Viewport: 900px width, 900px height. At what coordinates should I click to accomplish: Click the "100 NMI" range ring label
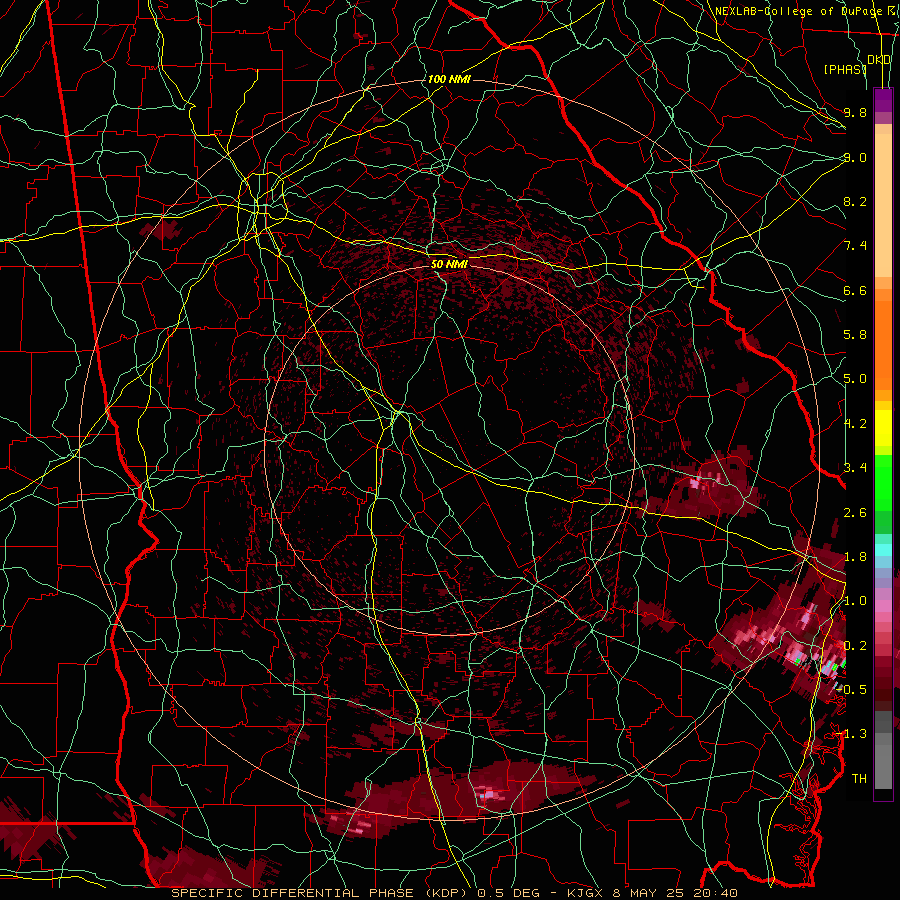click(449, 79)
